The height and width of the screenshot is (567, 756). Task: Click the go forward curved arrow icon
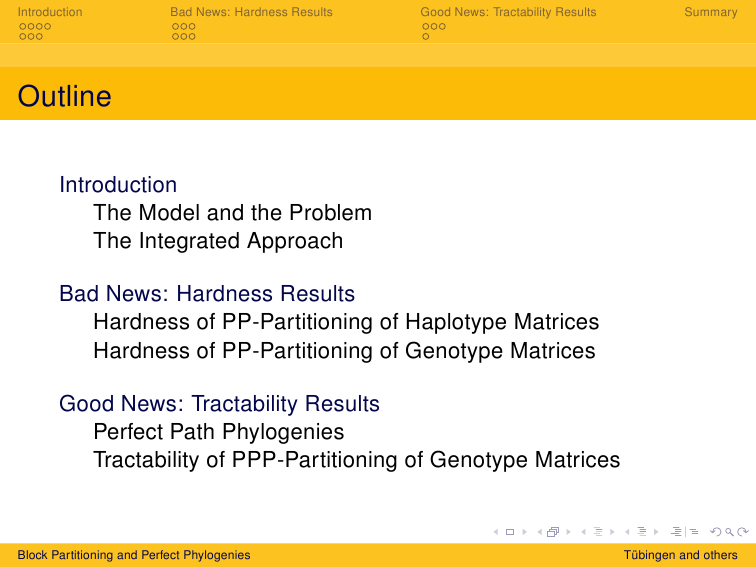click(x=743, y=532)
